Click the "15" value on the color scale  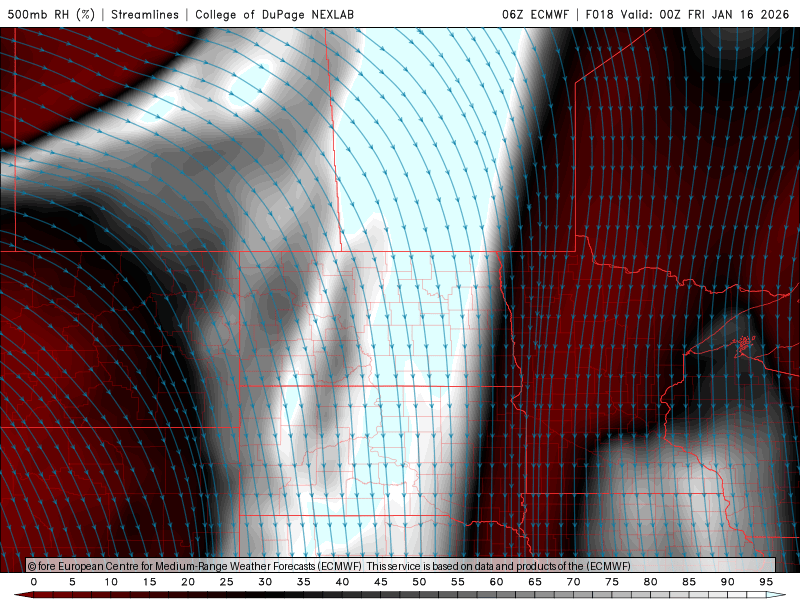[x=149, y=582]
